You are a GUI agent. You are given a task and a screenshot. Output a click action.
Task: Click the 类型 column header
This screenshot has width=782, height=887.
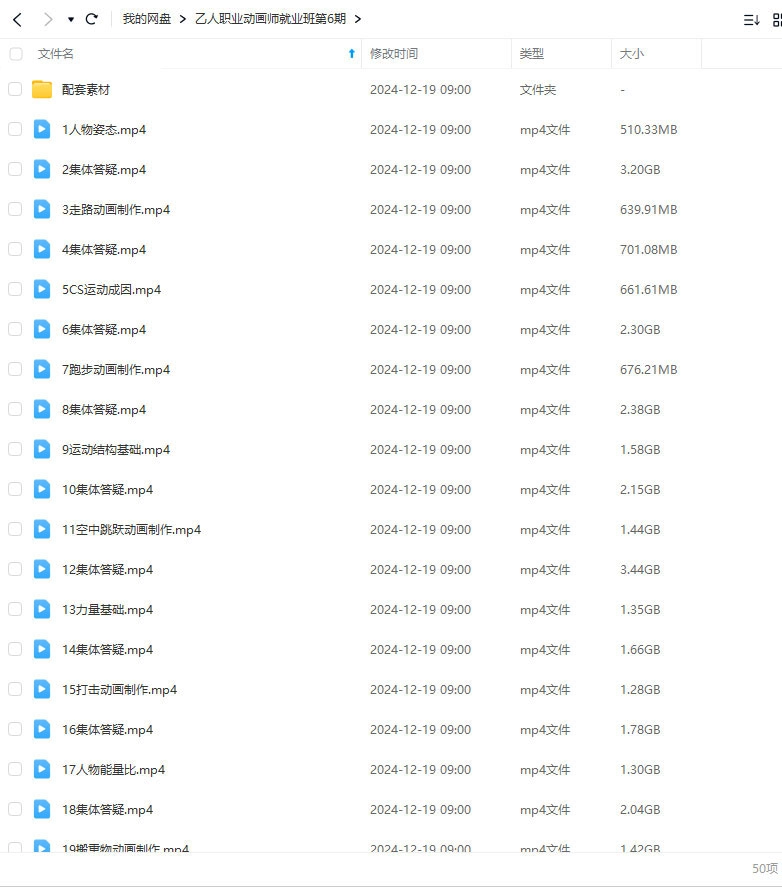[x=532, y=54]
